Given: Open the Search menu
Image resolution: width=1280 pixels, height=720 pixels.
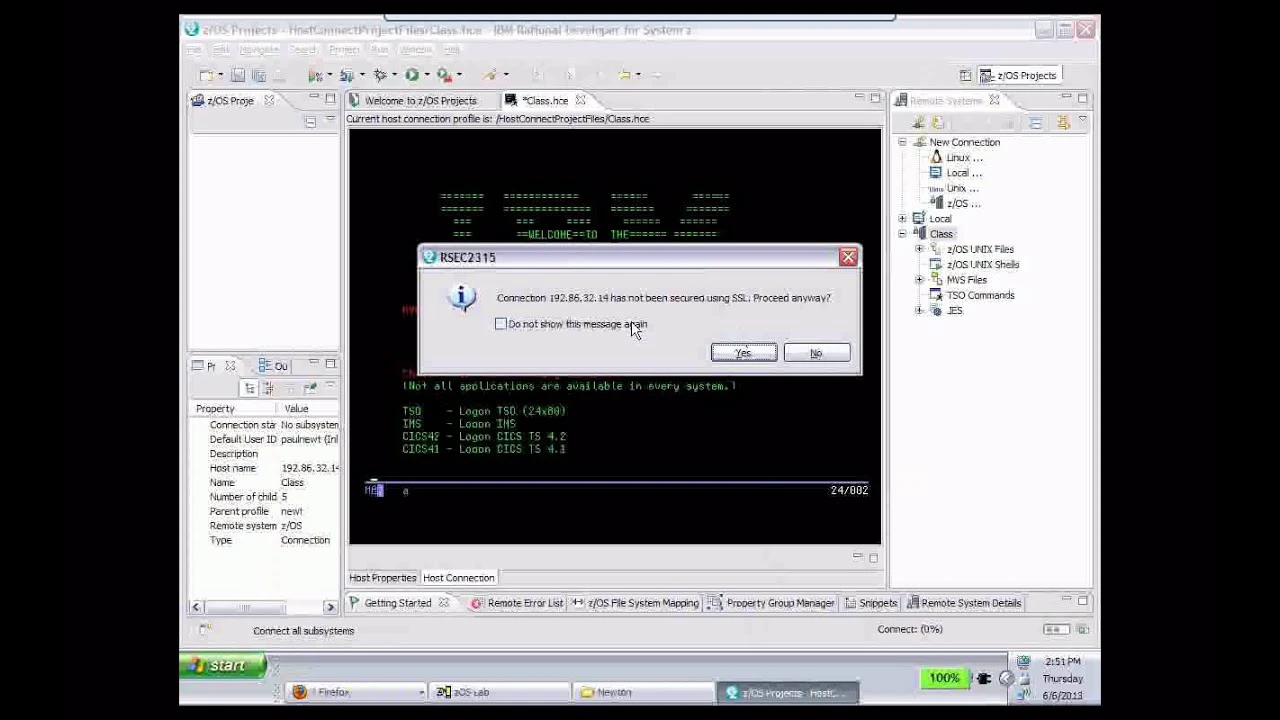Looking at the screenshot, I should (x=303, y=50).
